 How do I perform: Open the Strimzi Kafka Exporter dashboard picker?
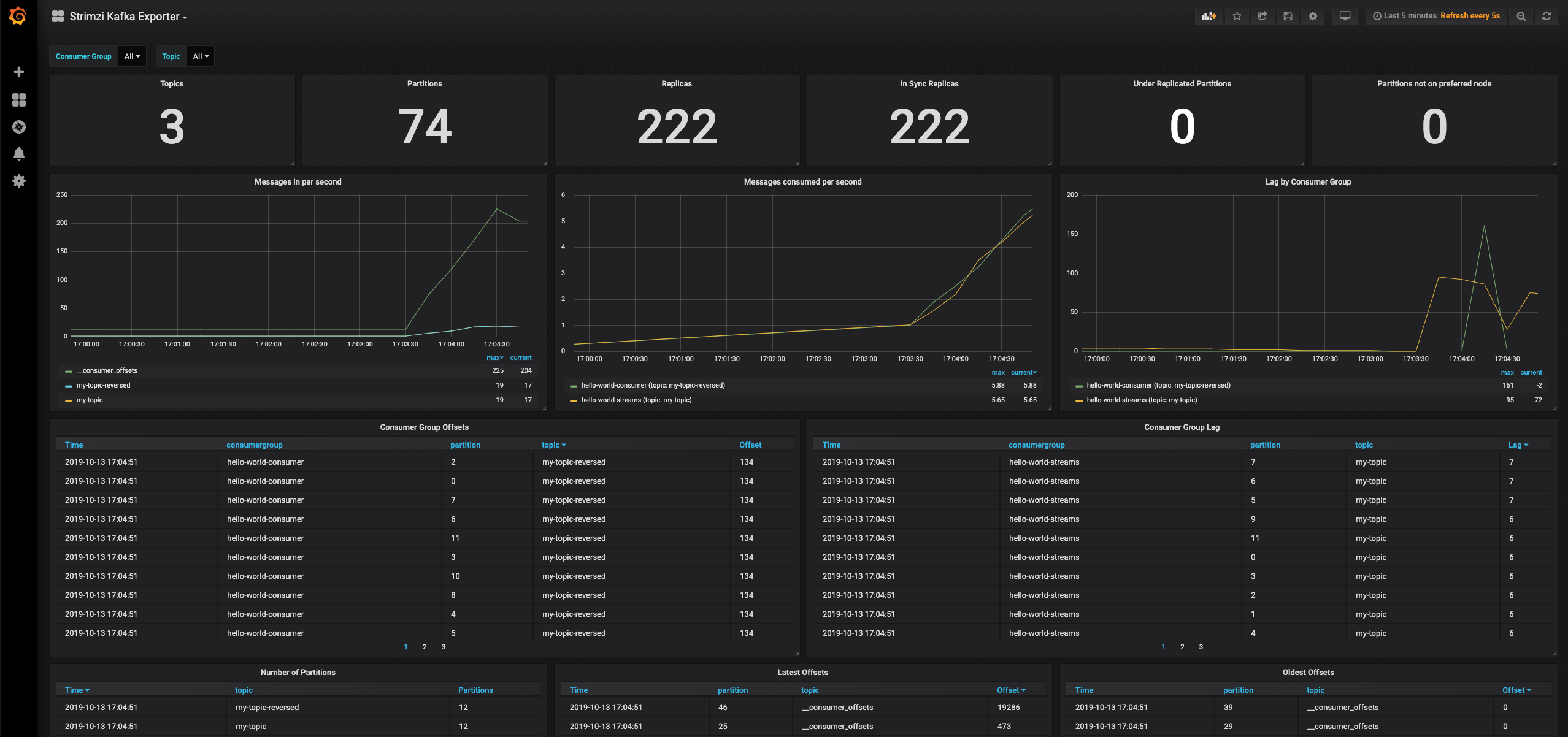pyautogui.click(x=128, y=17)
